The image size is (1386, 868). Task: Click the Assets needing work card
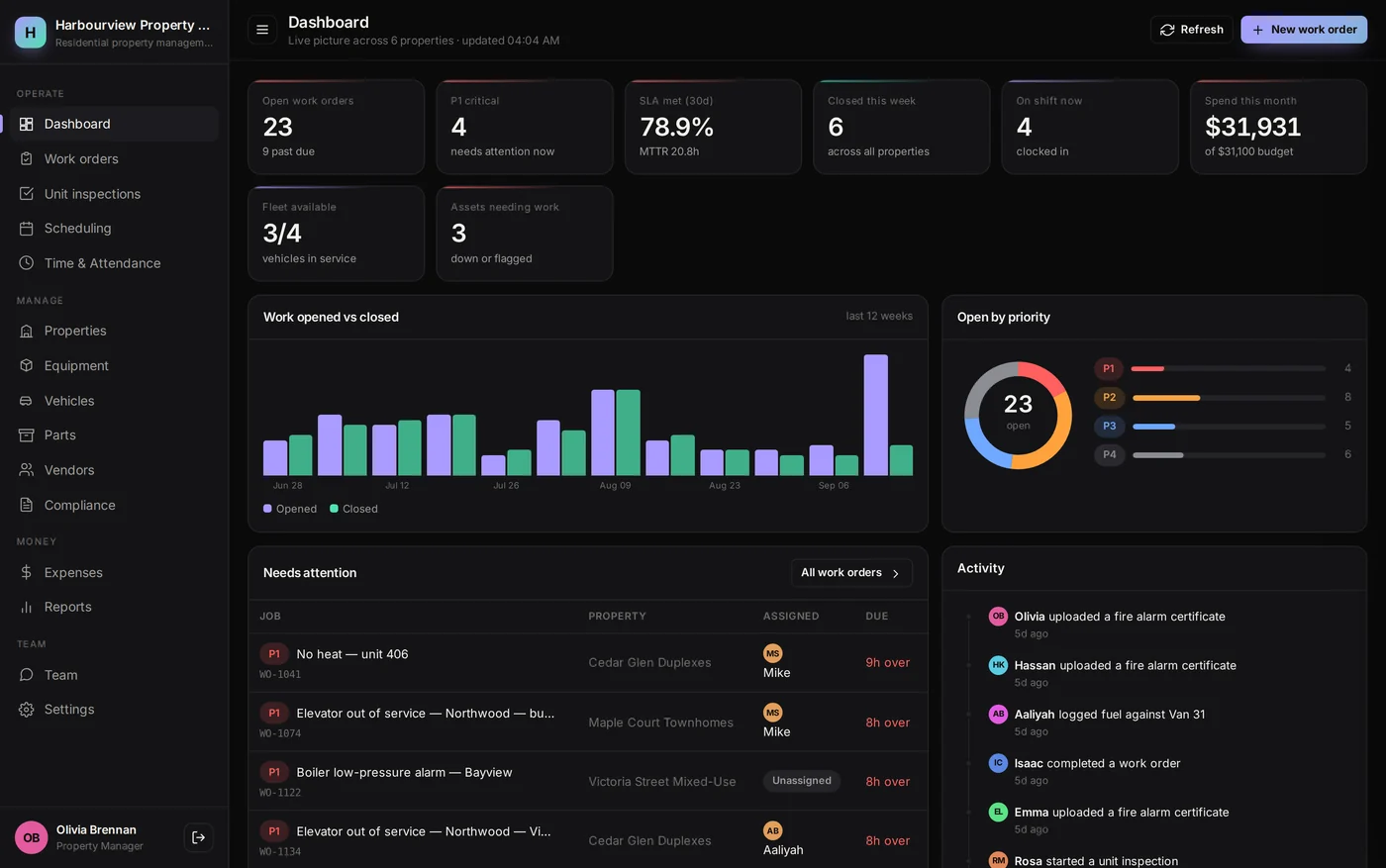tap(525, 234)
